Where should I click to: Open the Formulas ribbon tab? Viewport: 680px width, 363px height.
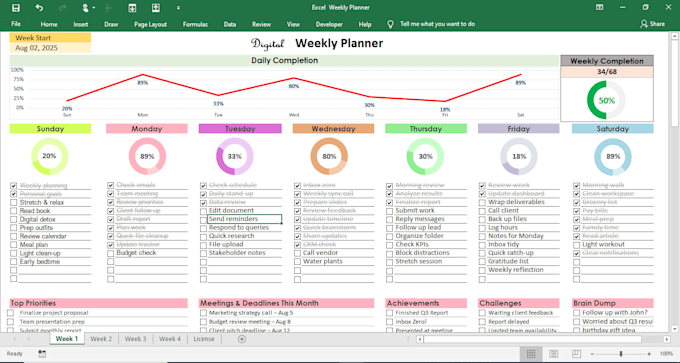(195, 24)
